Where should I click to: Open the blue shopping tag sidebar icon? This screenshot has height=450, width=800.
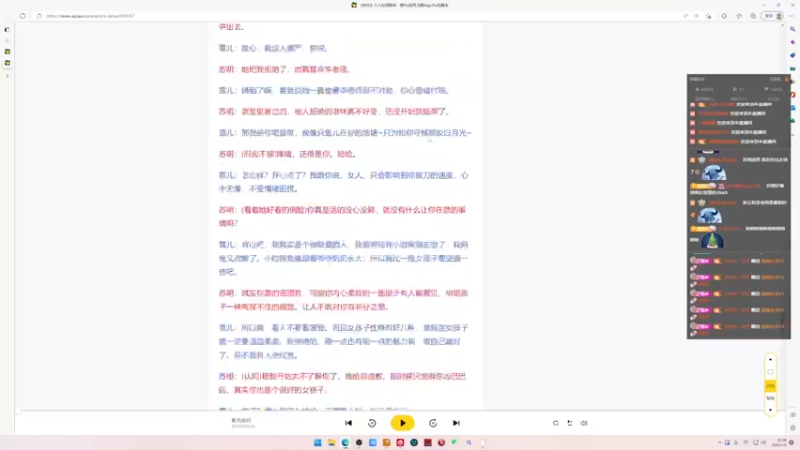coord(792,55)
